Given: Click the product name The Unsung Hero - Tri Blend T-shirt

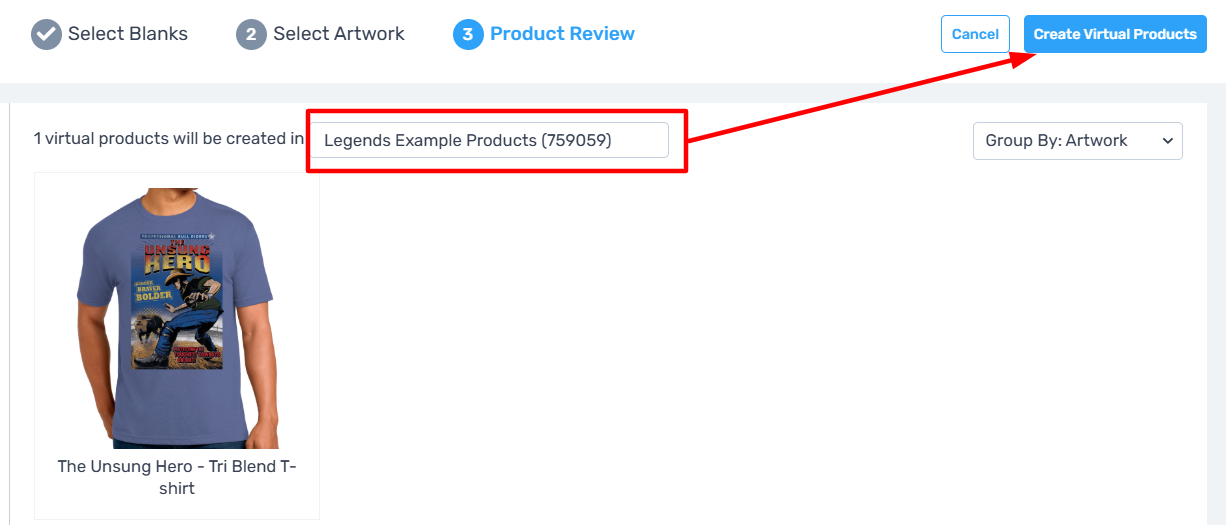Looking at the screenshot, I should (x=177, y=477).
